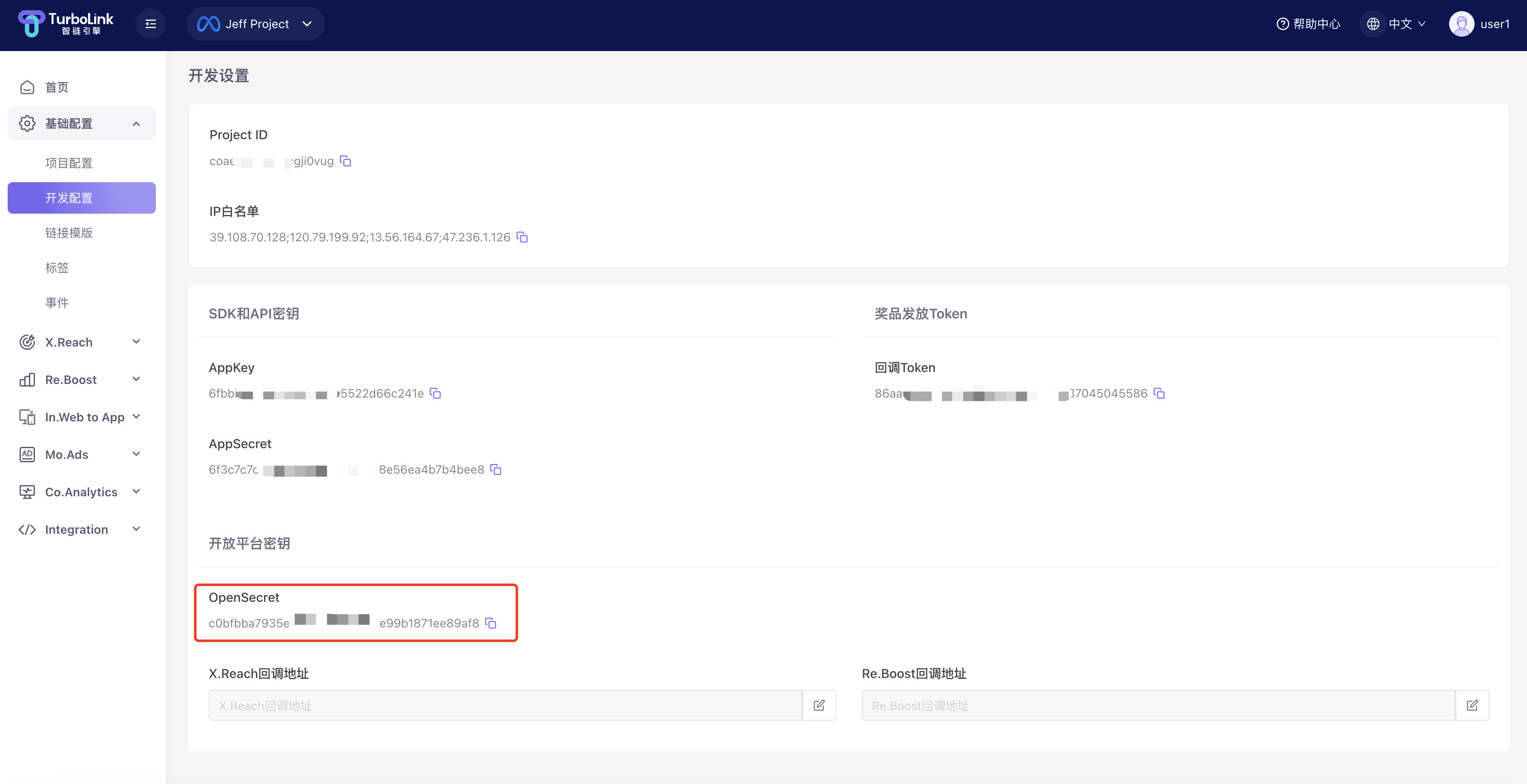This screenshot has width=1527, height=784.
Task: Open the 链接模版 menu item
Action: tap(69, 233)
